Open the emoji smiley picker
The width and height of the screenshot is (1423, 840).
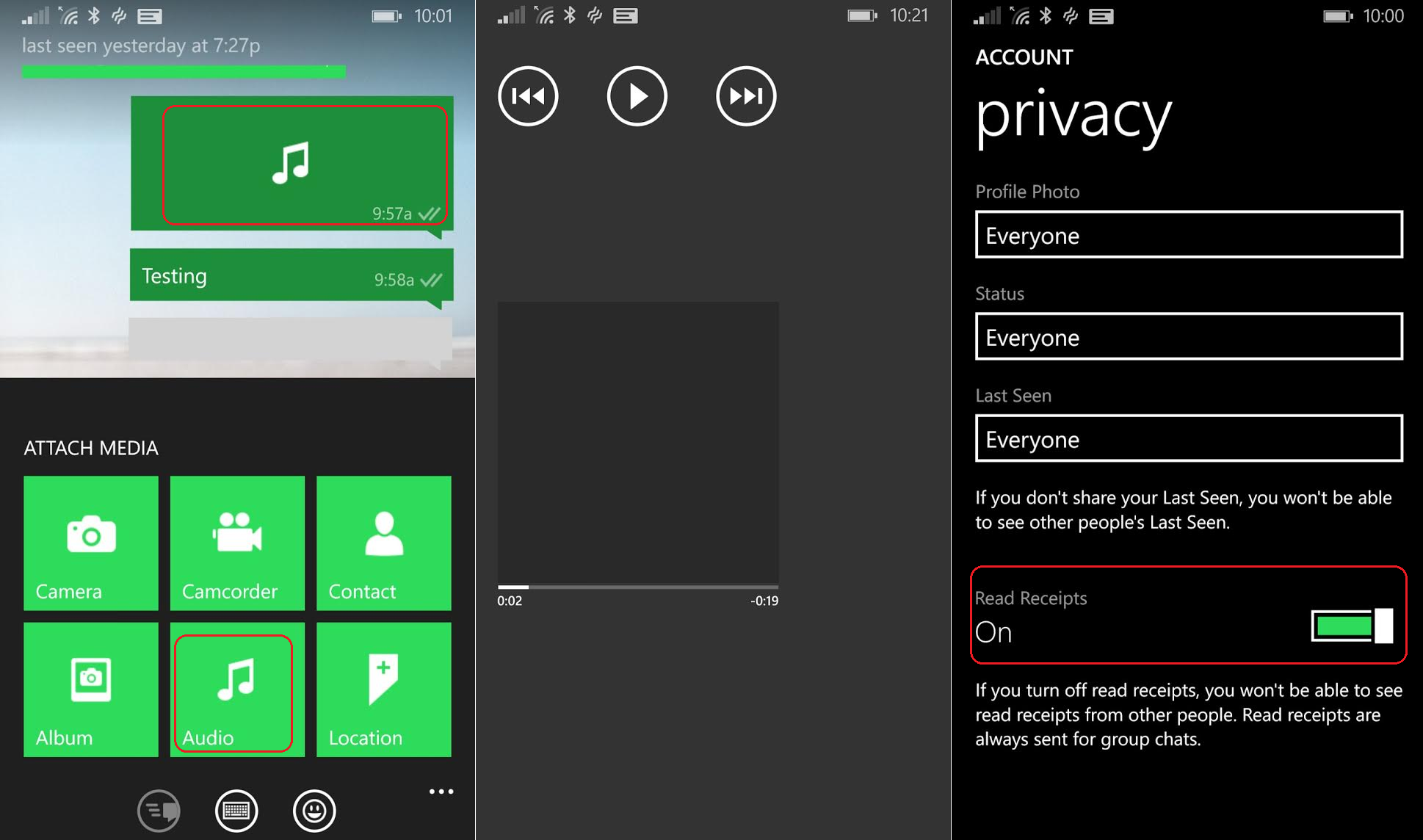[x=314, y=811]
